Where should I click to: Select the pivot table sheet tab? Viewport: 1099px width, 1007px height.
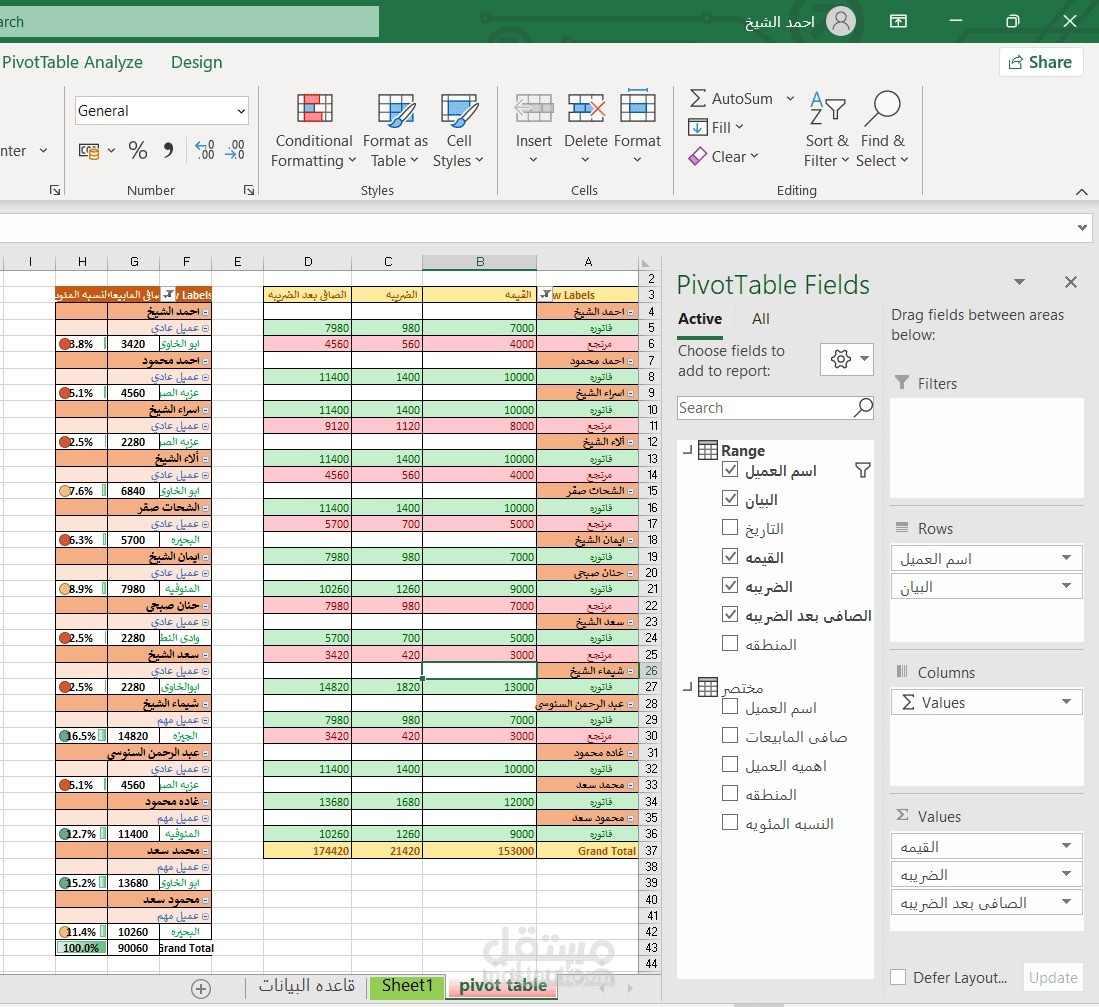pos(503,986)
